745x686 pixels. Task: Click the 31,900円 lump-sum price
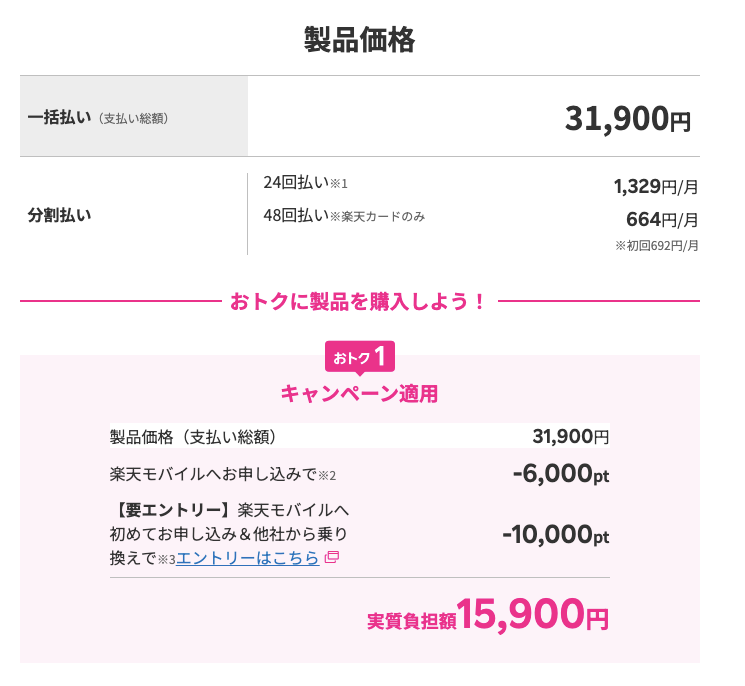pos(628,119)
